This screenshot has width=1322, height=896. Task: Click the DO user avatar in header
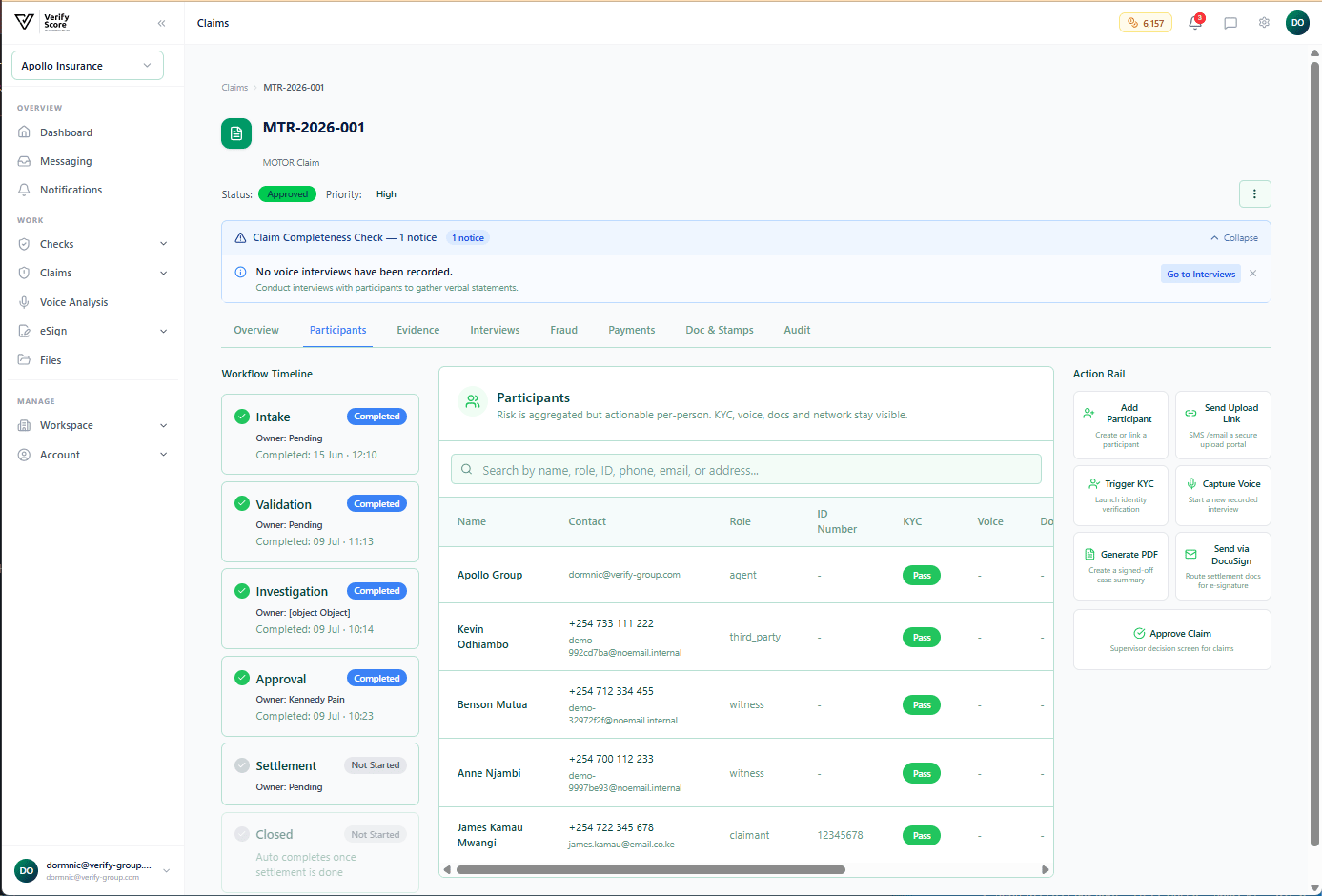(x=1297, y=23)
